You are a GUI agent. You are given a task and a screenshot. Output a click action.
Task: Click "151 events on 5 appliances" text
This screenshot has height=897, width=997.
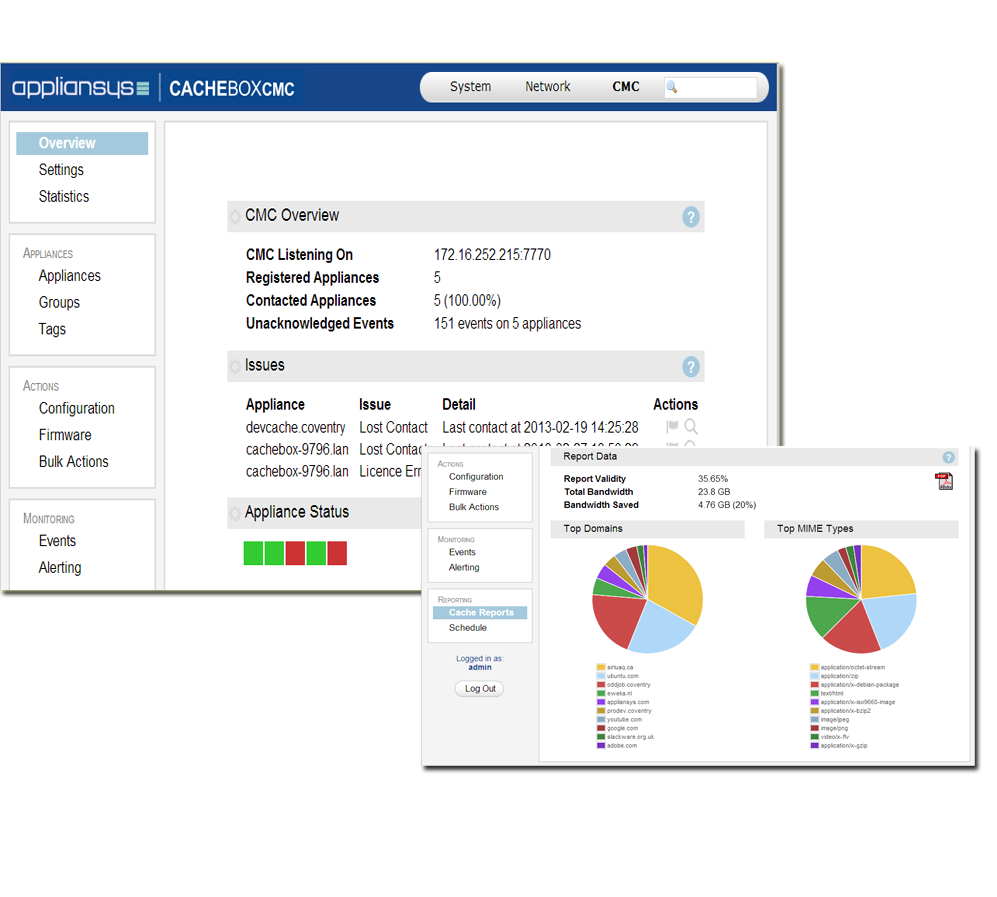click(507, 324)
